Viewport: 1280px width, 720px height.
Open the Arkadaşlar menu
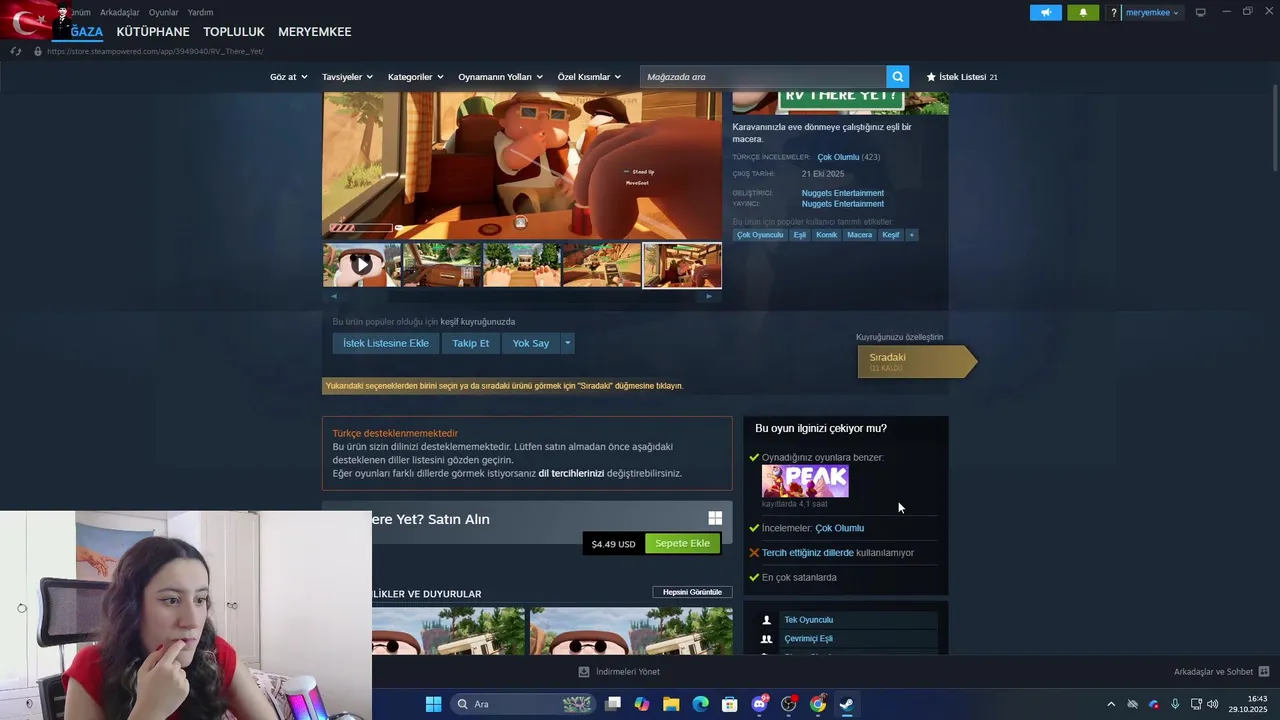[x=119, y=13]
